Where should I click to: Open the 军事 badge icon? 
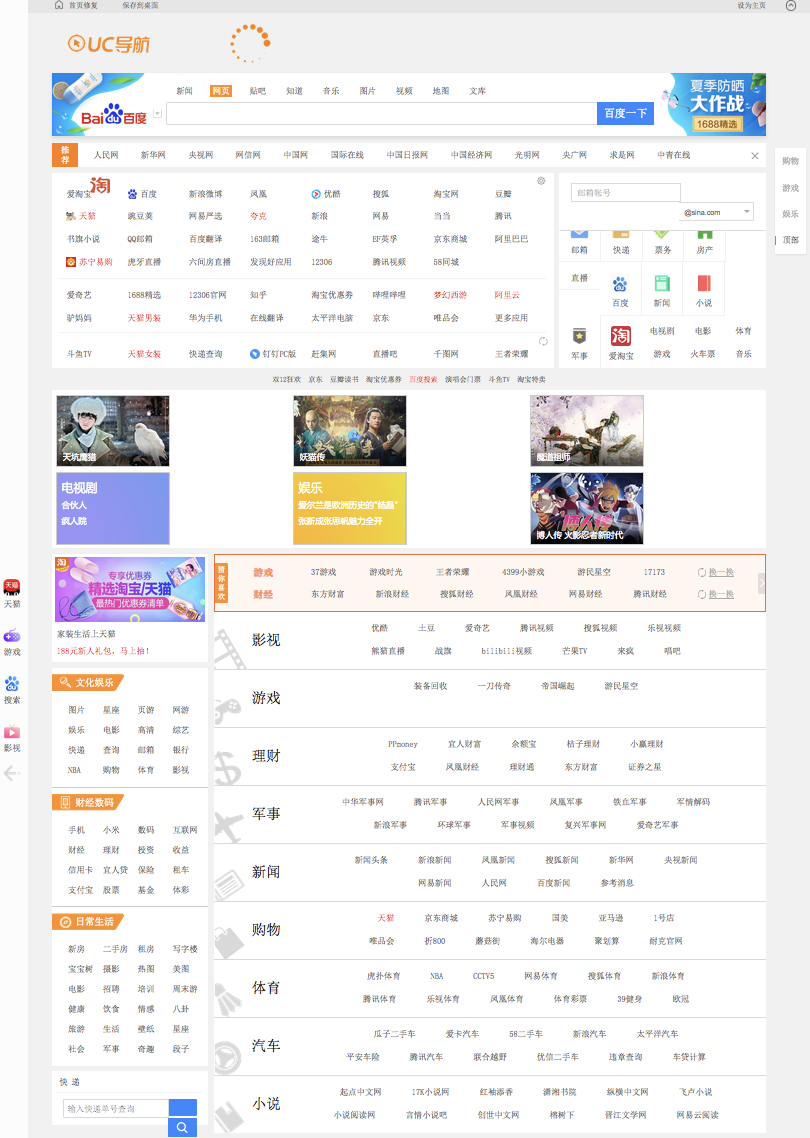579,336
